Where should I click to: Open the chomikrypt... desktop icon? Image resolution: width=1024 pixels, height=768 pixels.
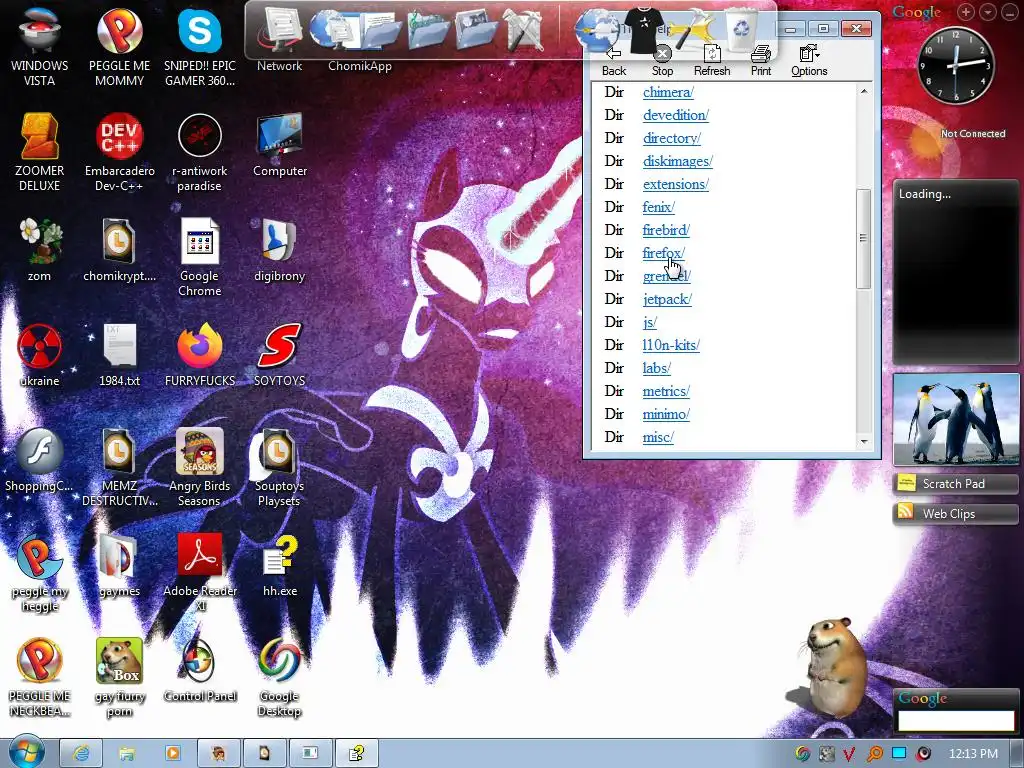[120, 249]
